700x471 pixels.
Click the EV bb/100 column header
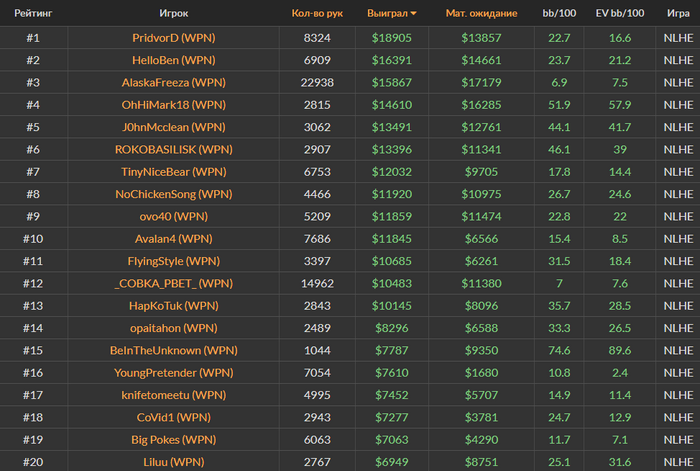click(620, 13)
